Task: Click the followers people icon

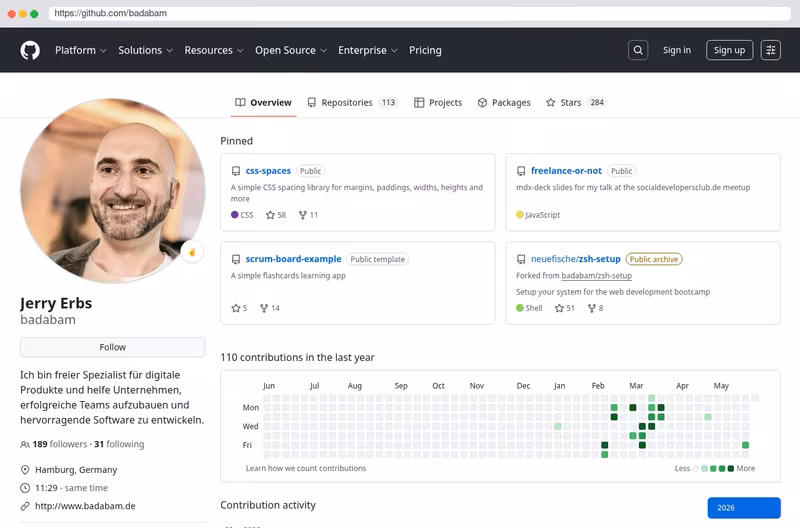Action: (x=24, y=444)
